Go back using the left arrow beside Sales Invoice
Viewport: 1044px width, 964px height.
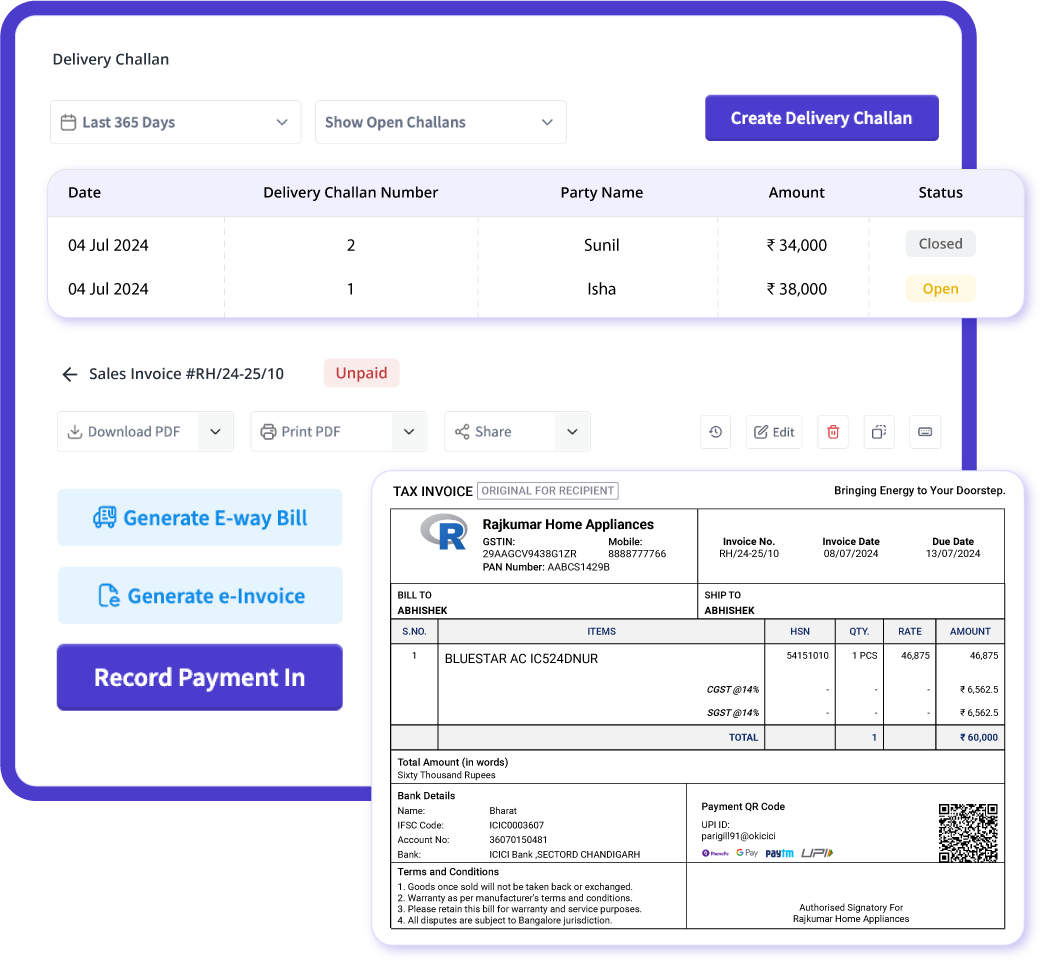tap(68, 373)
